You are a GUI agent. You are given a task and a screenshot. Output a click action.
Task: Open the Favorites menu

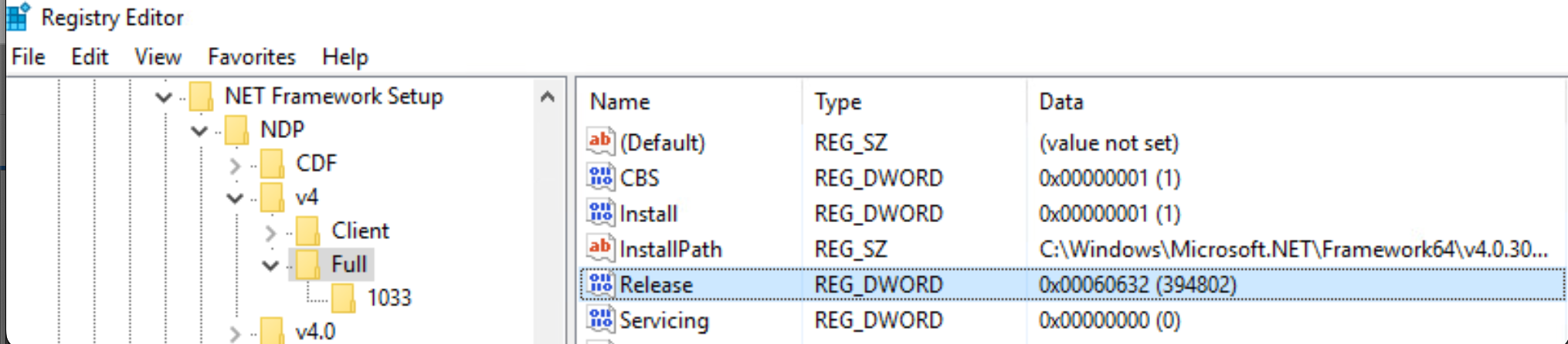(x=252, y=57)
